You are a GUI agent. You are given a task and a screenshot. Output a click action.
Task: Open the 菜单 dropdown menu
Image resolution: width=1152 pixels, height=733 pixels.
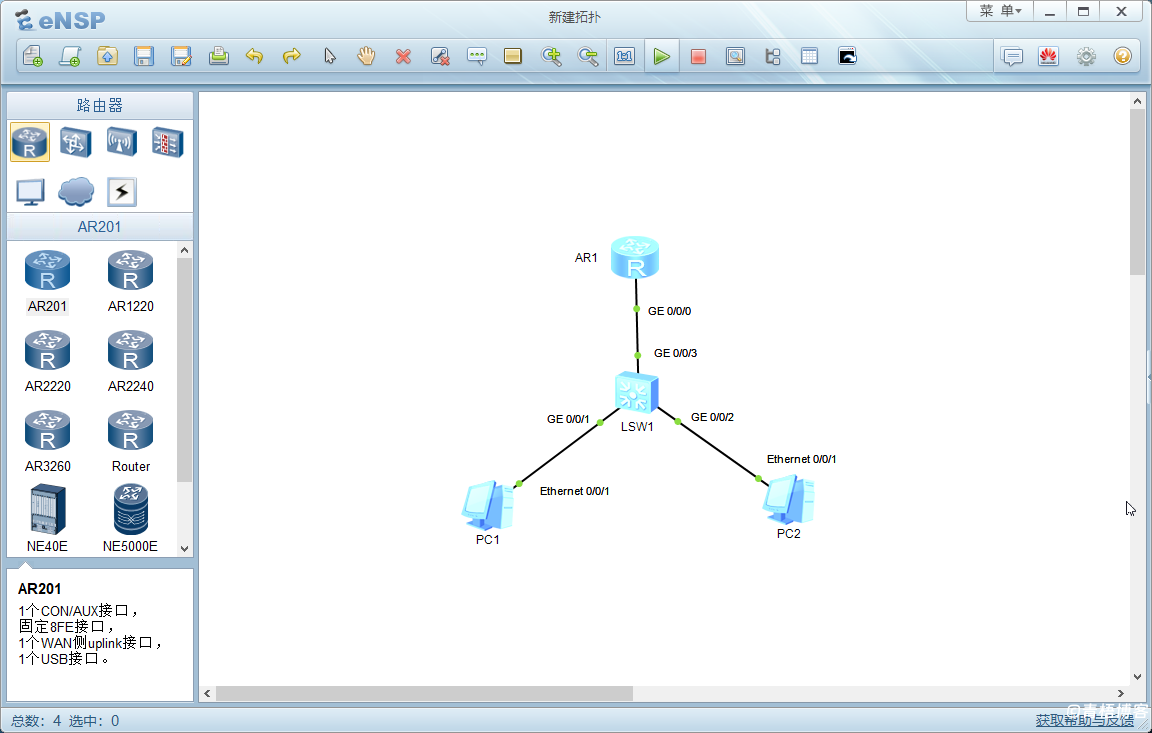pyautogui.click(x=1000, y=11)
